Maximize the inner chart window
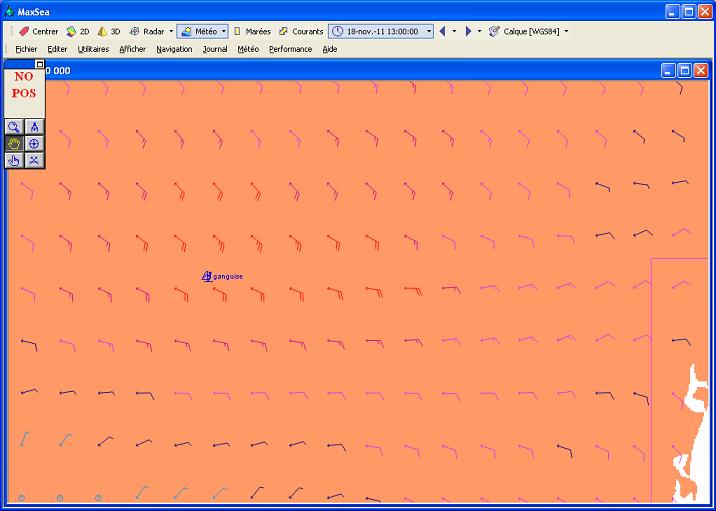The image size is (716, 511). (684, 70)
